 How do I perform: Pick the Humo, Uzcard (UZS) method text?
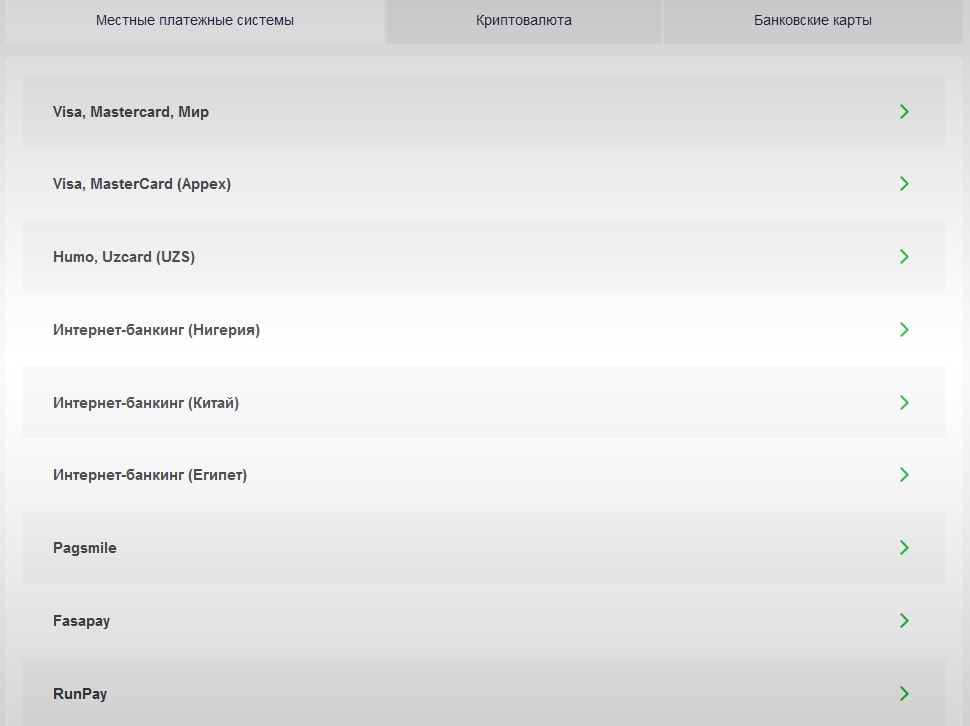click(124, 257)
